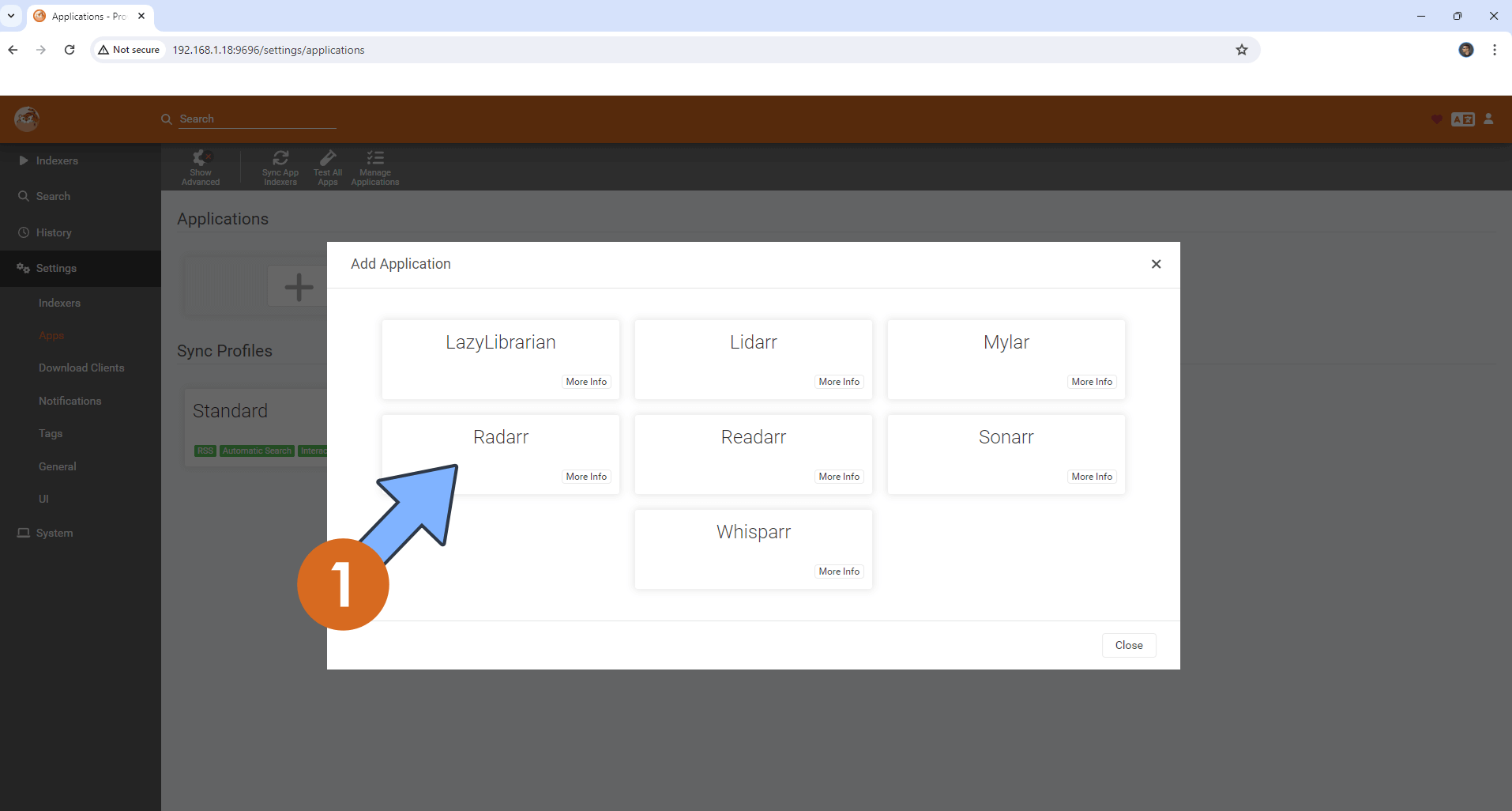
Task: Click the Sync App Indexers icon
Action: click(x=280, y=168)
